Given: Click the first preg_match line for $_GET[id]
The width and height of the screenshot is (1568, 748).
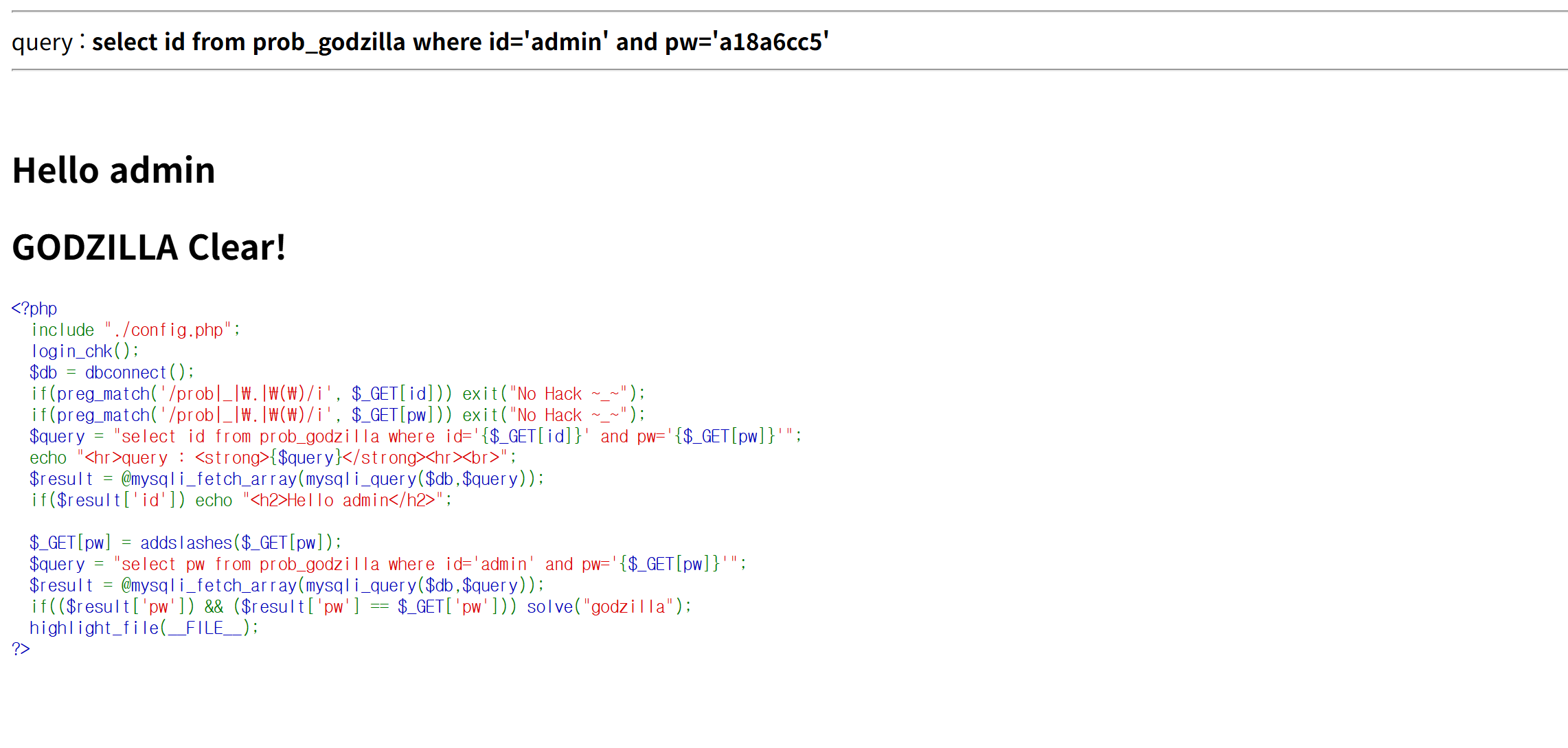Looking at the screenshot, I should pyautogui.click(x=337, y=394).
